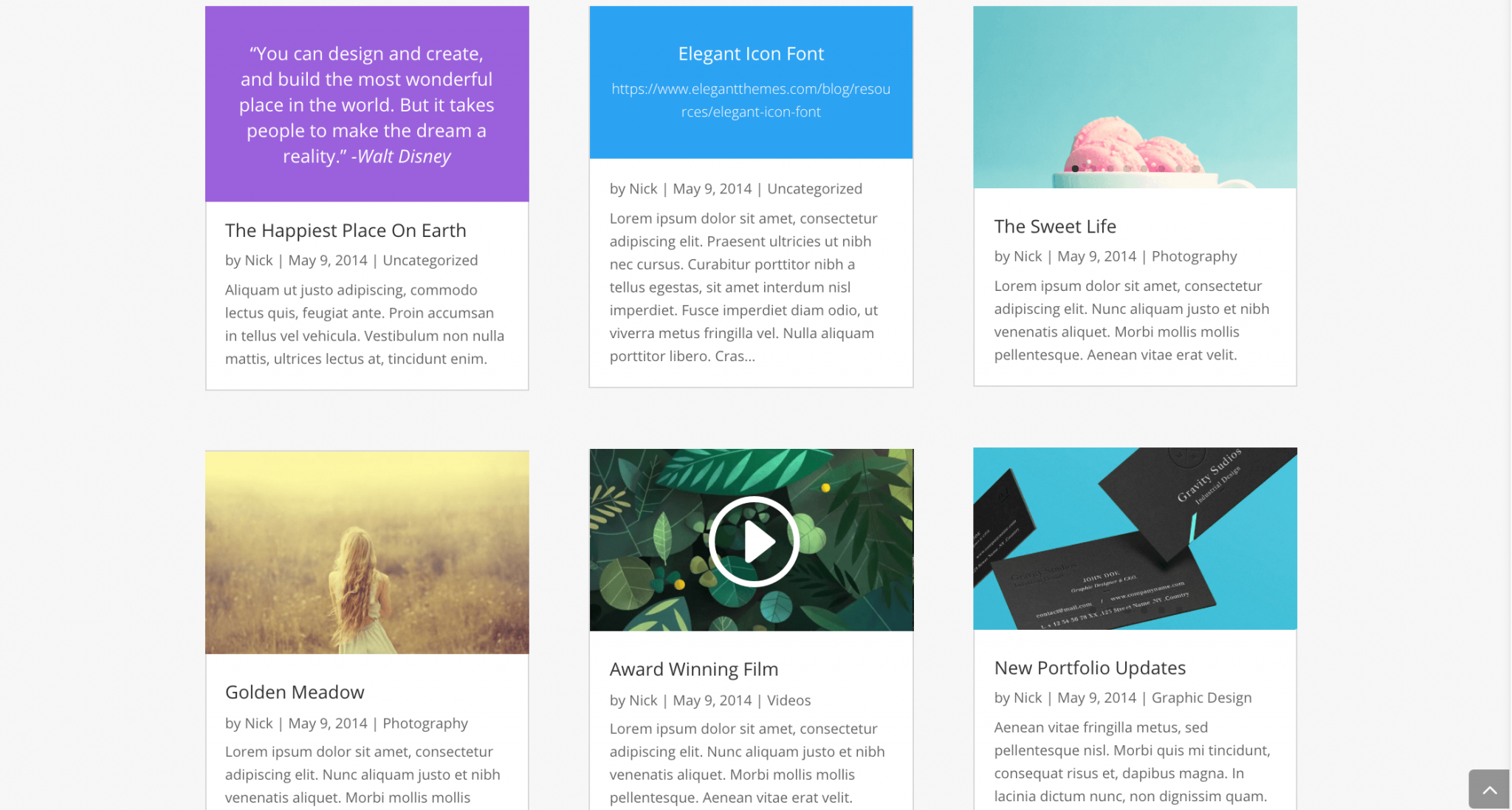Open the Elegant Icon Font title link
The width and height of the screenshot is (1512, 810).
[x=751, y=53]
